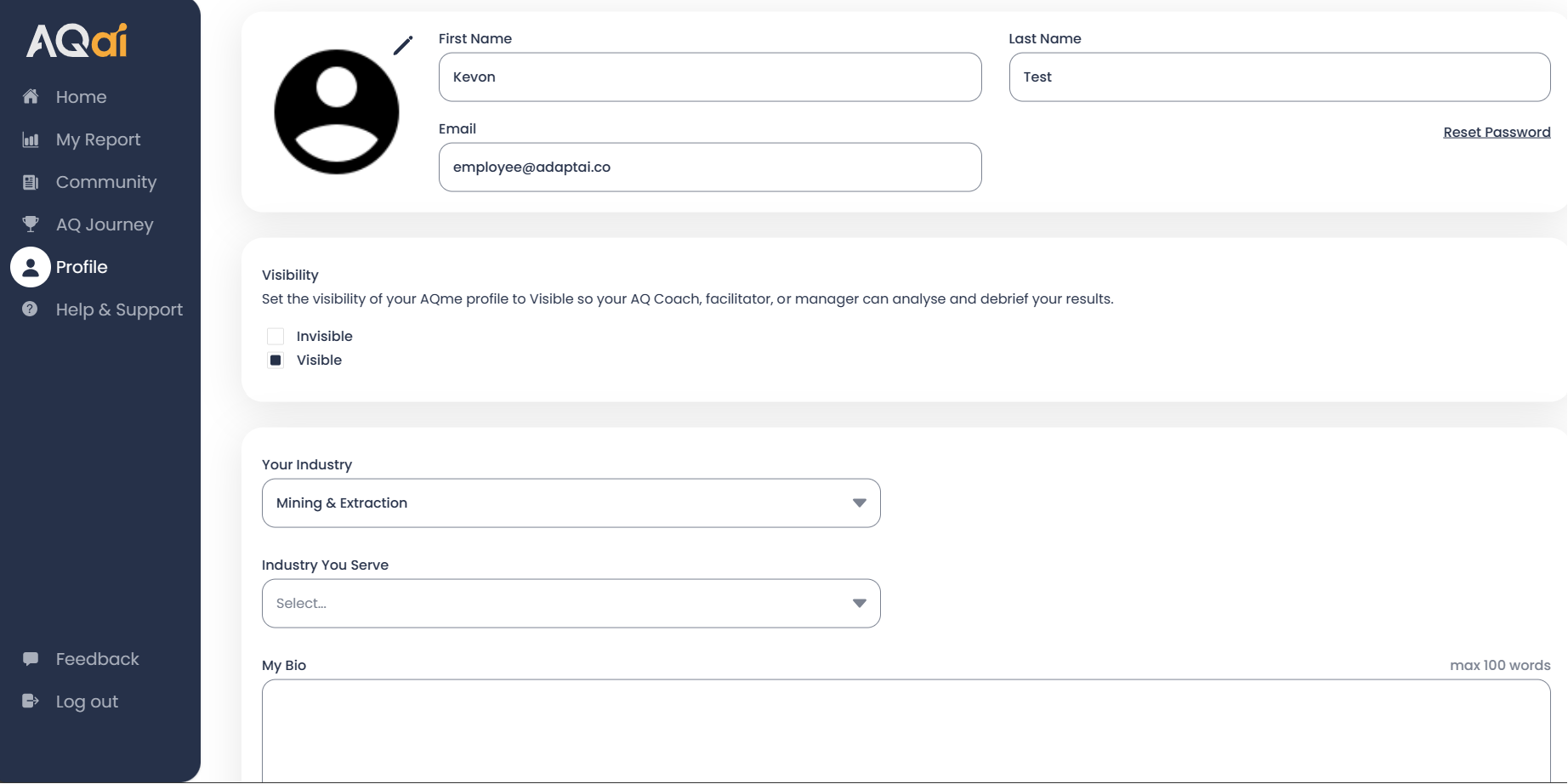Image resolution: width=1568 pixels, height=784 pixels.
Task: Click the Email field
Action: [710, 168]
